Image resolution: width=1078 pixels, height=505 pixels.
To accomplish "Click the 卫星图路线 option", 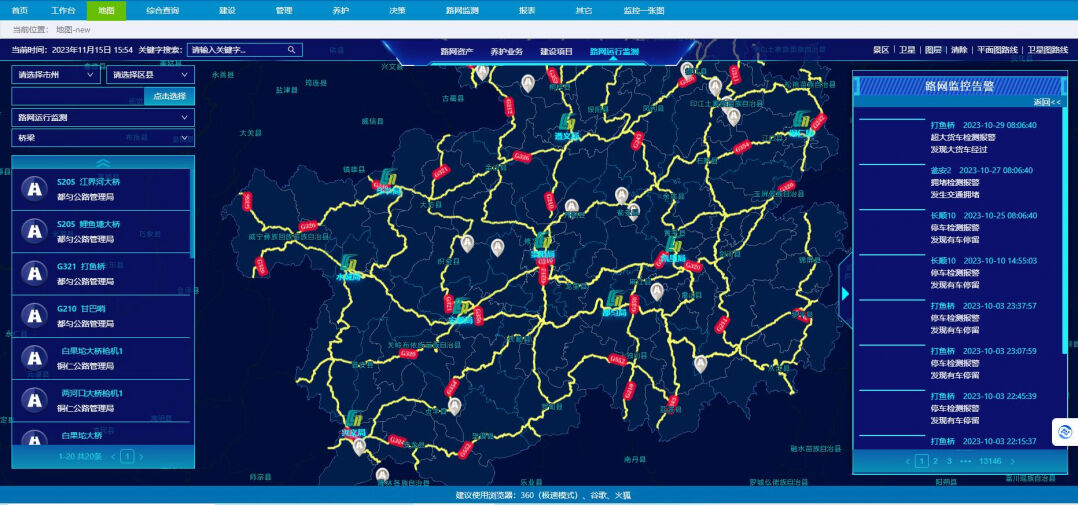I will (x=1048, y=50).
